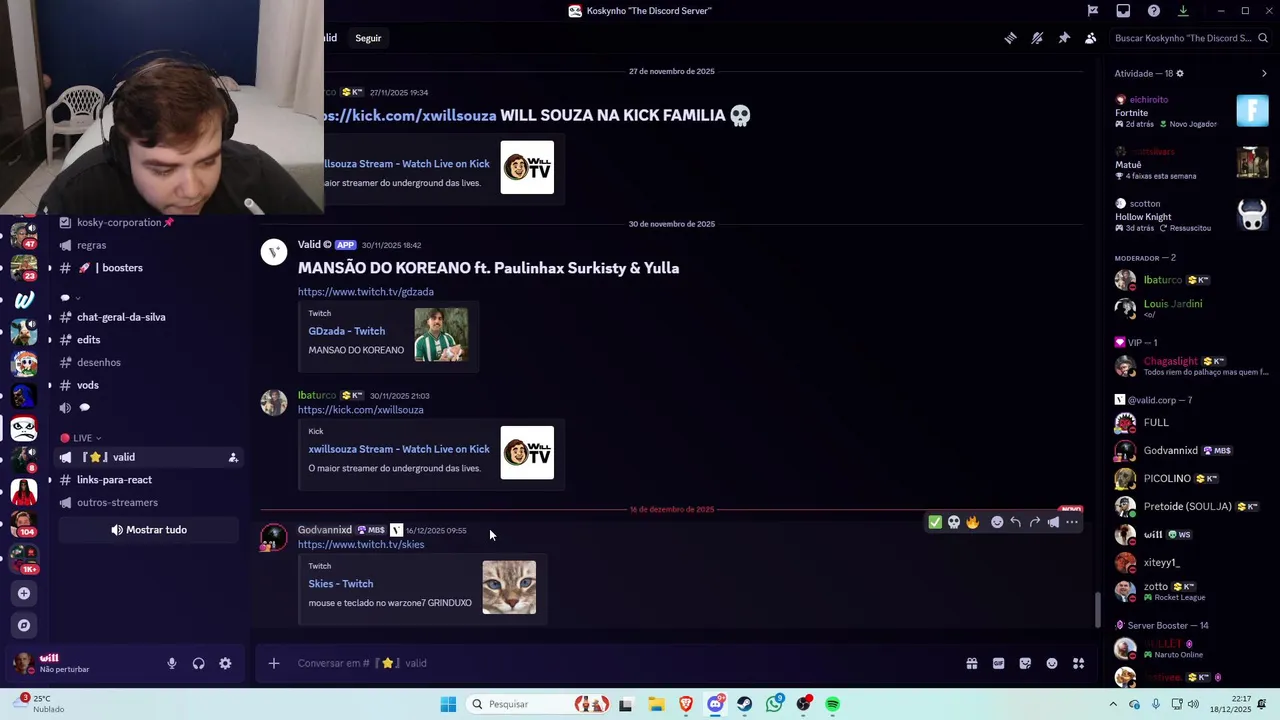Click the Hollow Knight activity entry
This screenshot has height=720, width=1280.
pos(1190,216)
